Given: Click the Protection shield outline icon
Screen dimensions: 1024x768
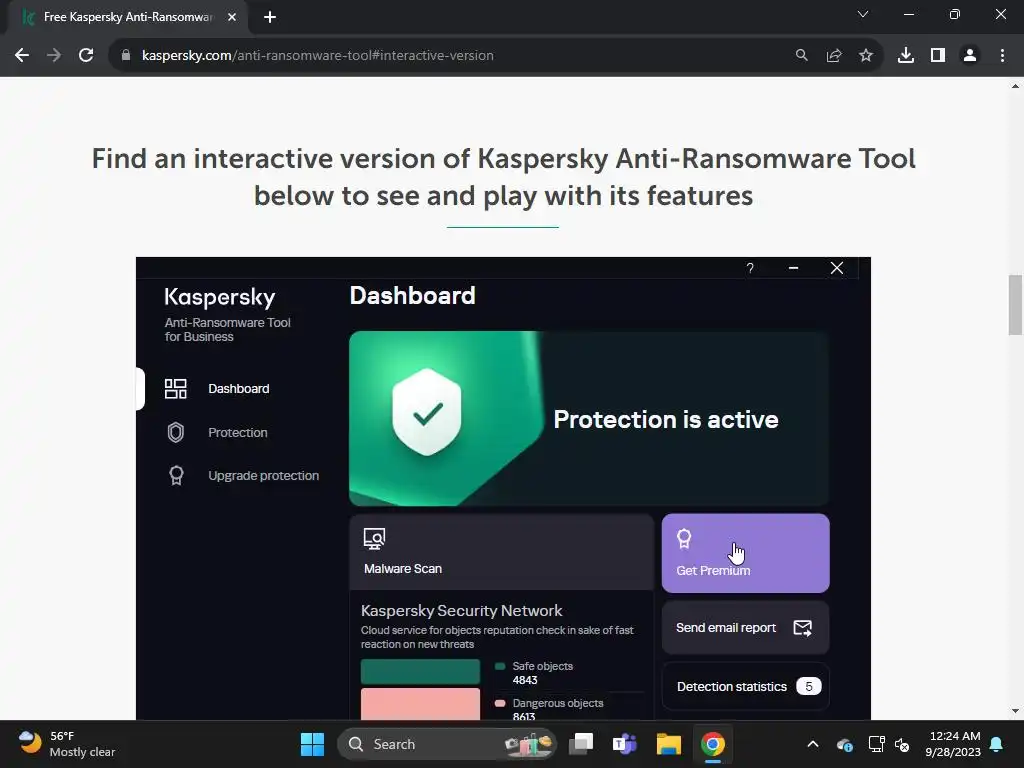Looking at the screenshot, I should pyautogui.click(x=176, y=432).
